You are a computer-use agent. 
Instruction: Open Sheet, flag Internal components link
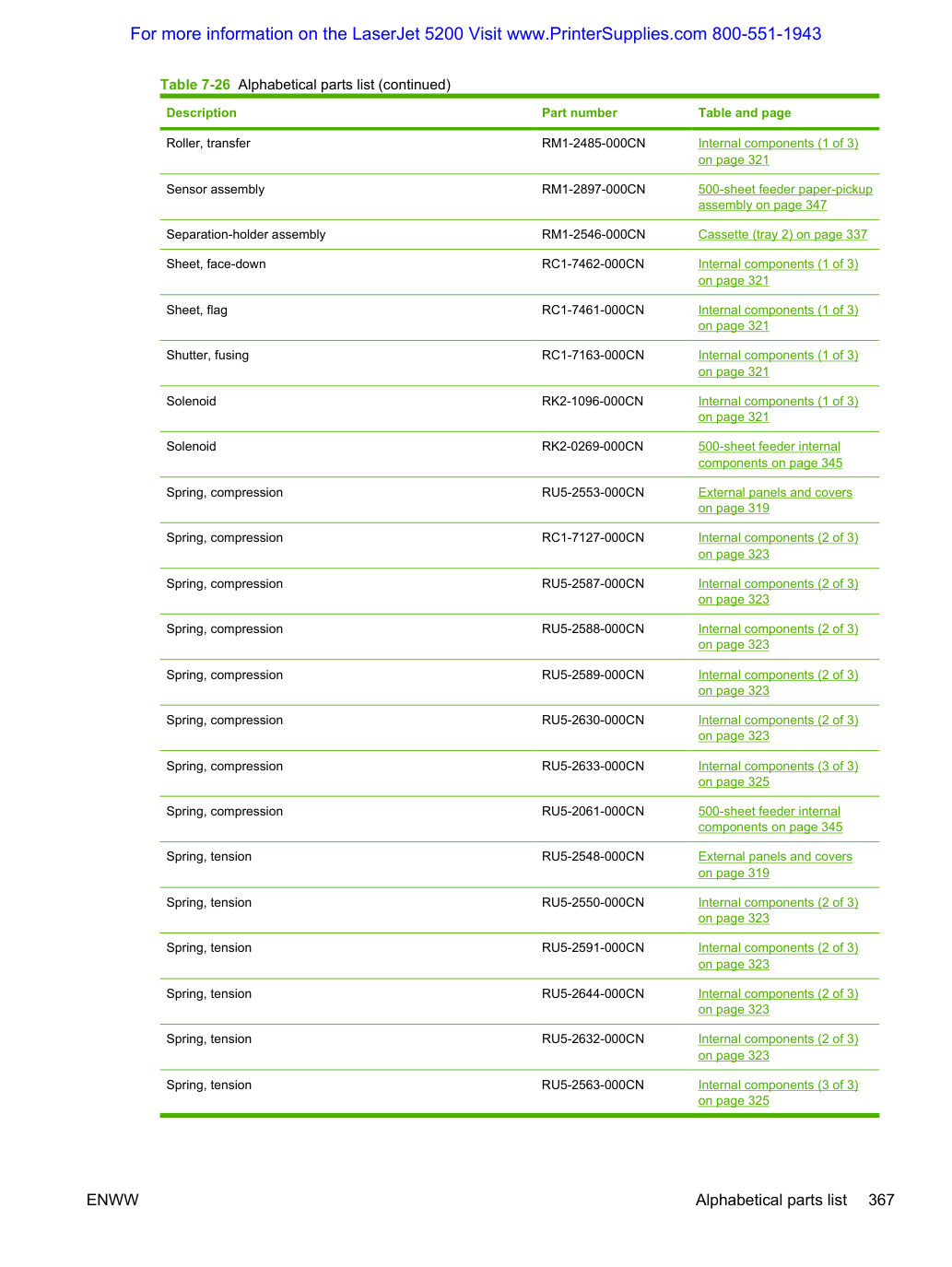click(x=778, y=318)
